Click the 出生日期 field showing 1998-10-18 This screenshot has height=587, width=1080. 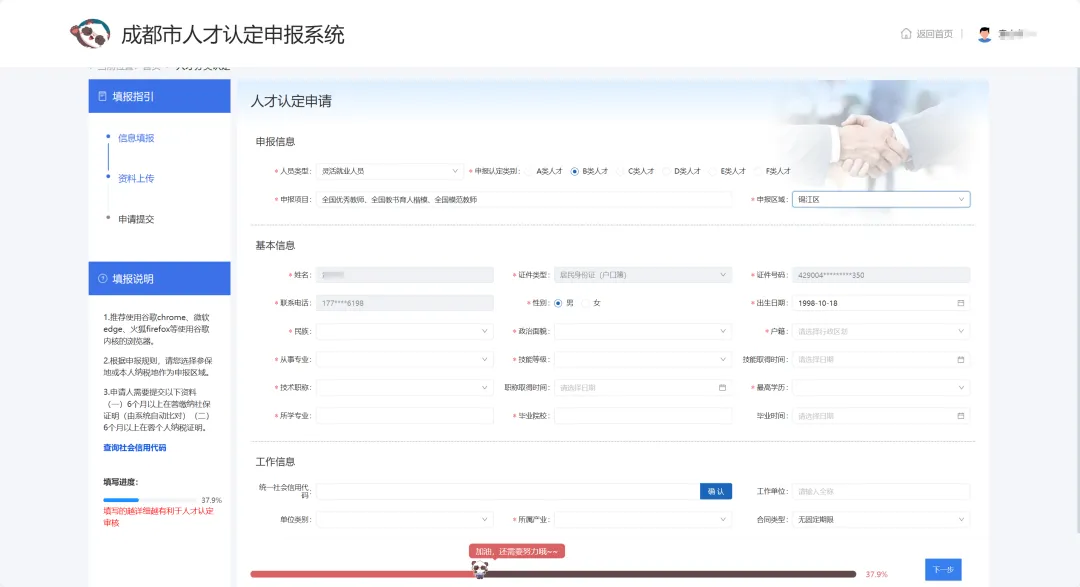[x=881, y=303]
